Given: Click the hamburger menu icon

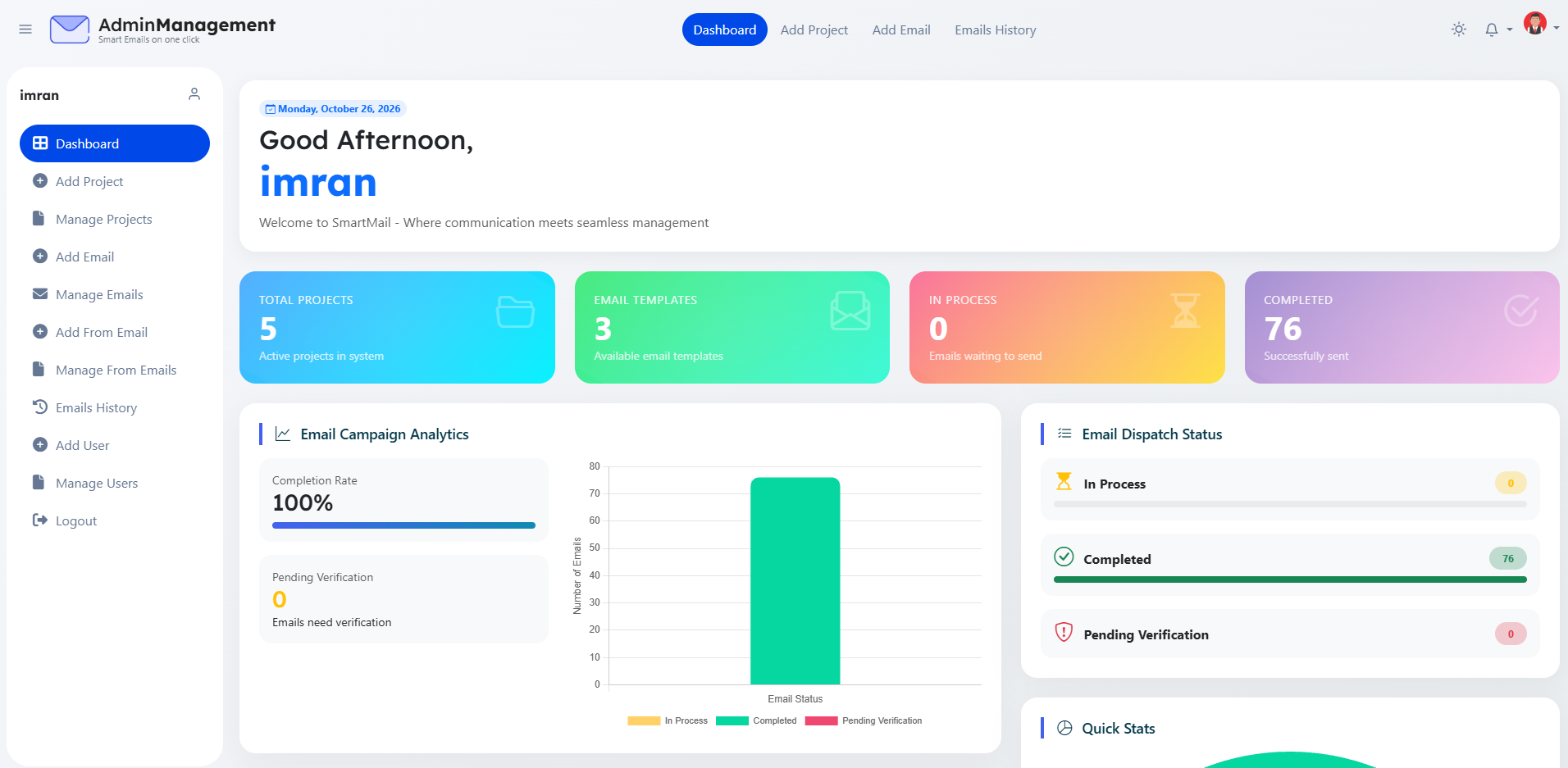Looking at the screenshot, I should [x=25, y=30].
